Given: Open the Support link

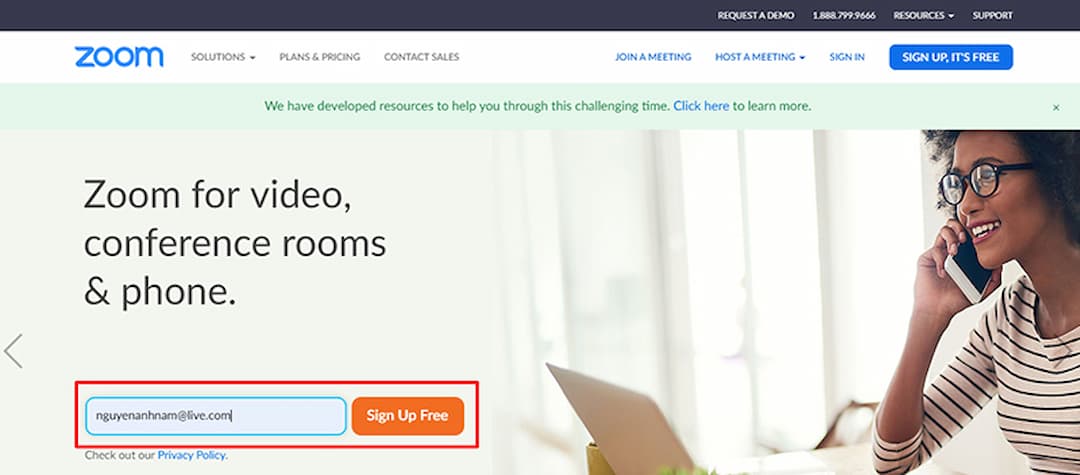Looking at the screenshot, I should [993, 15].
